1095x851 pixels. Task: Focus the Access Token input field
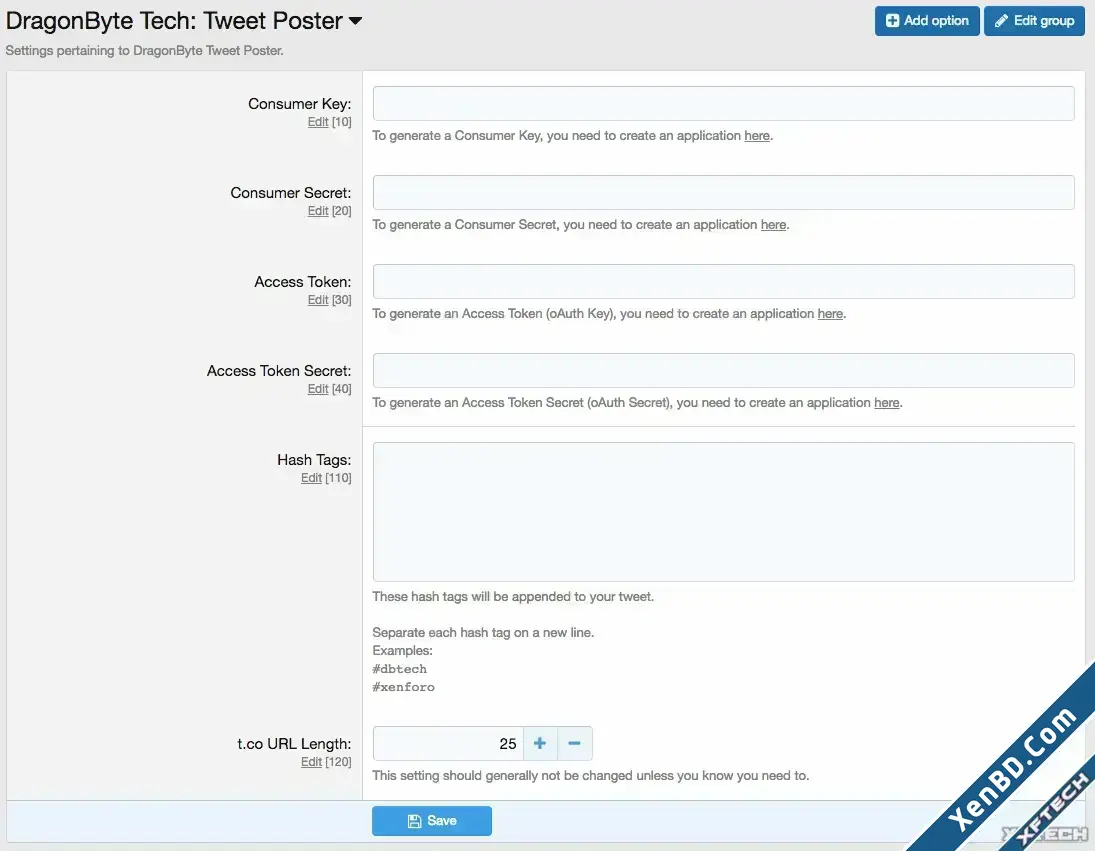tap(723, 281)
